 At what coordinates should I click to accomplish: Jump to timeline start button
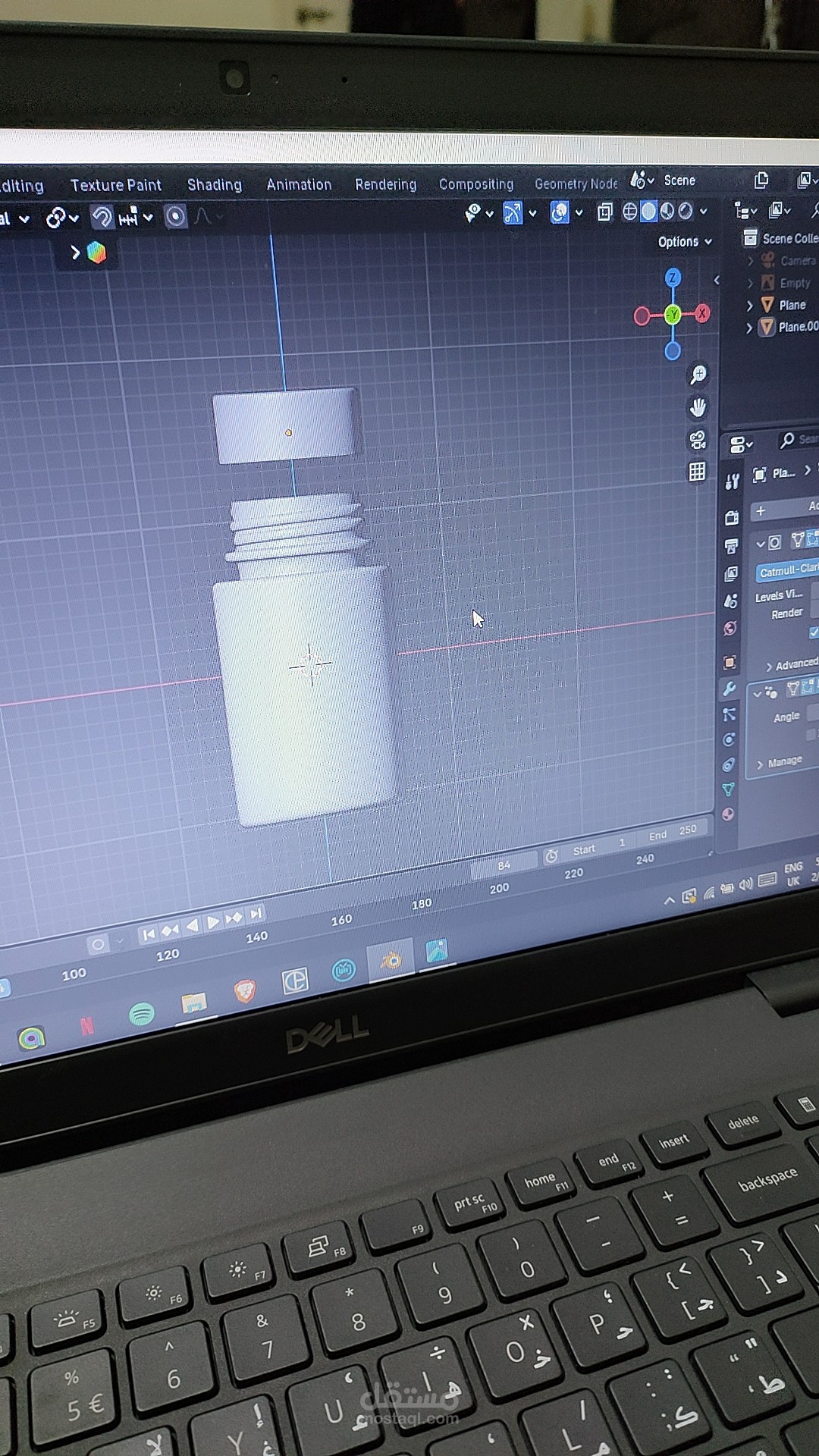tap(149, 934)
